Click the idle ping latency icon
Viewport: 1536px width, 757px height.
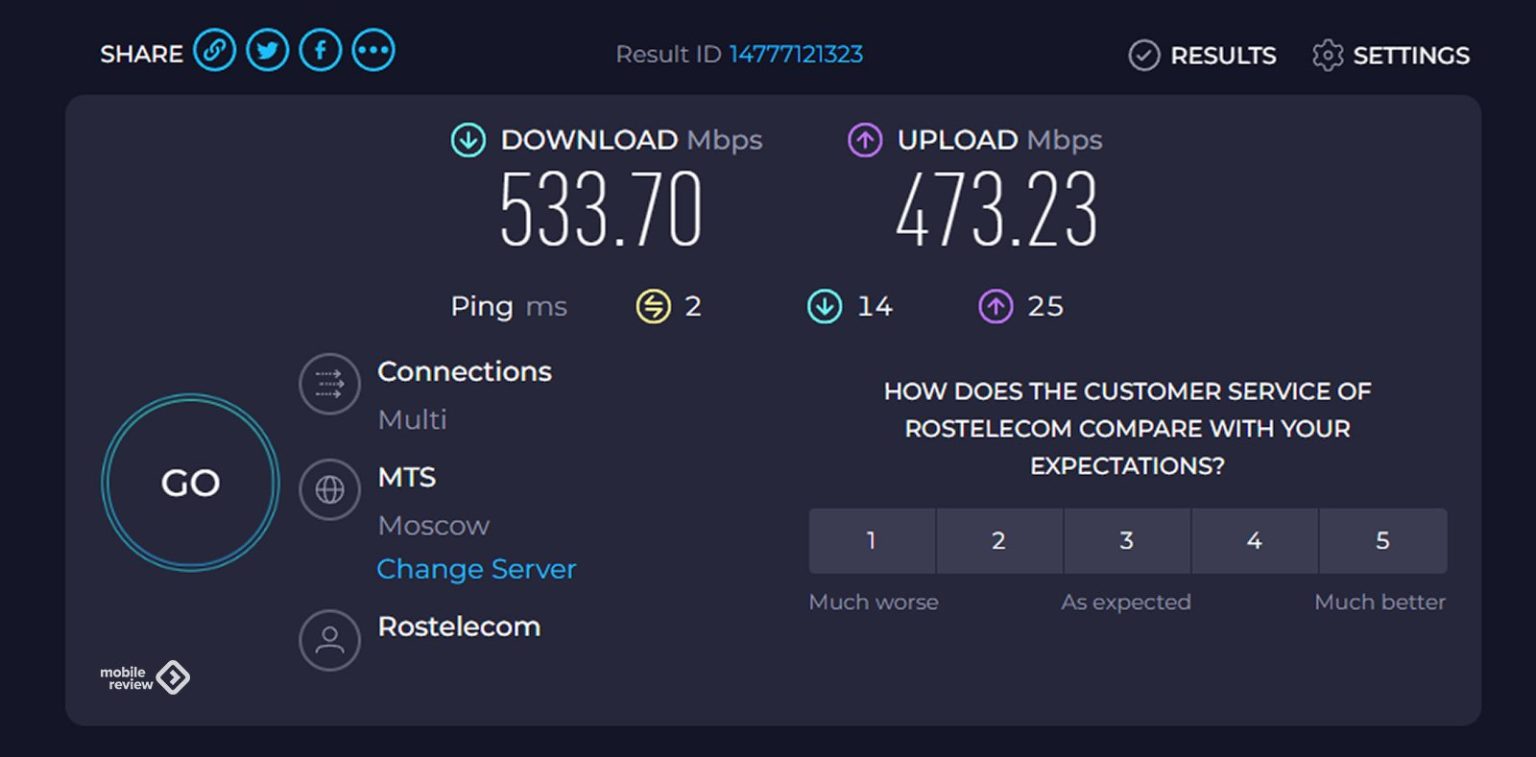[653, 307]
